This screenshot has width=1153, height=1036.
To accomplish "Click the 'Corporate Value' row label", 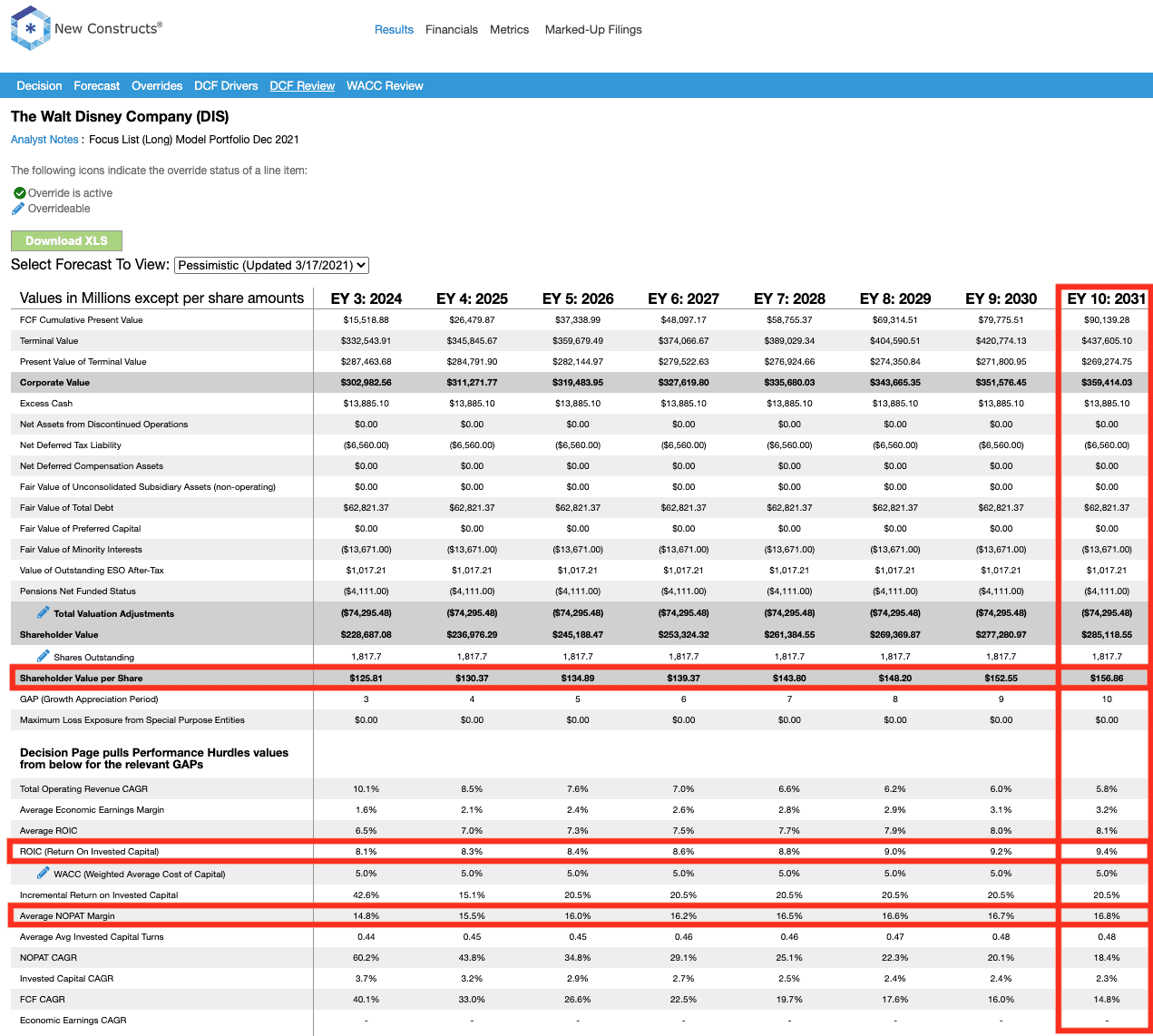I will click(54, 383).
